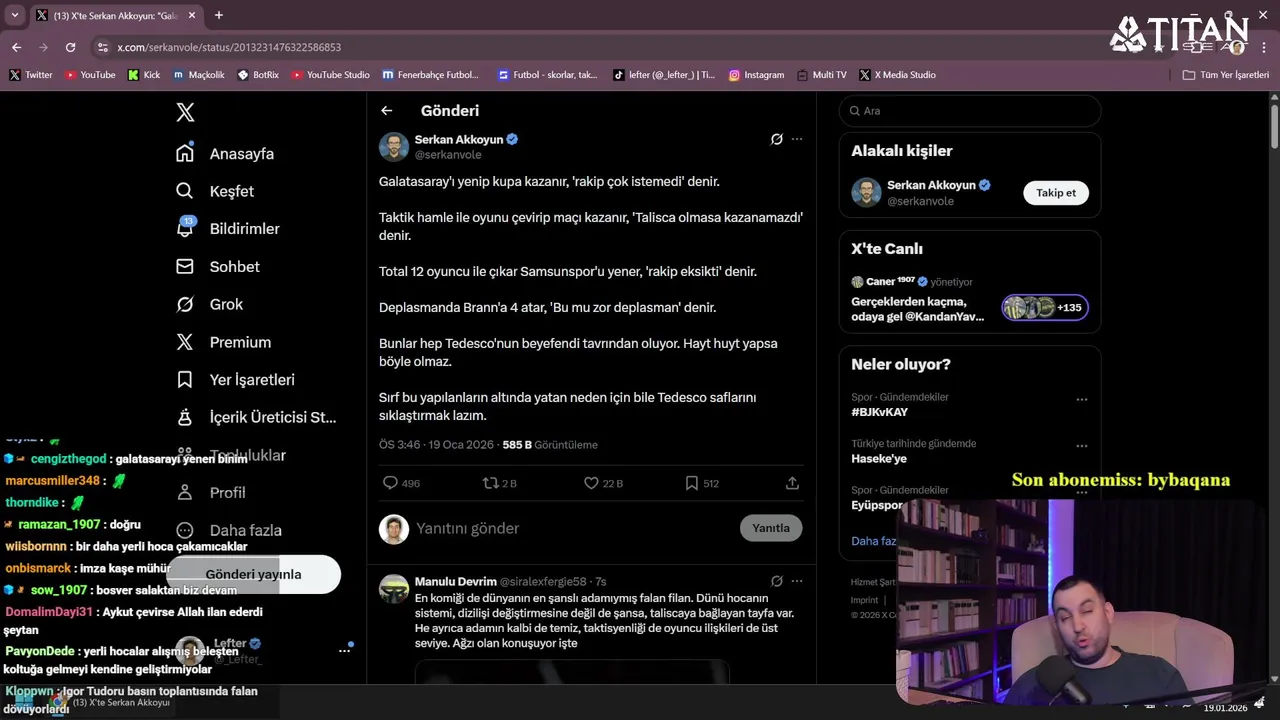Open BotRix bookmark
1280x720 pixels.
click(x=258, y=75)
